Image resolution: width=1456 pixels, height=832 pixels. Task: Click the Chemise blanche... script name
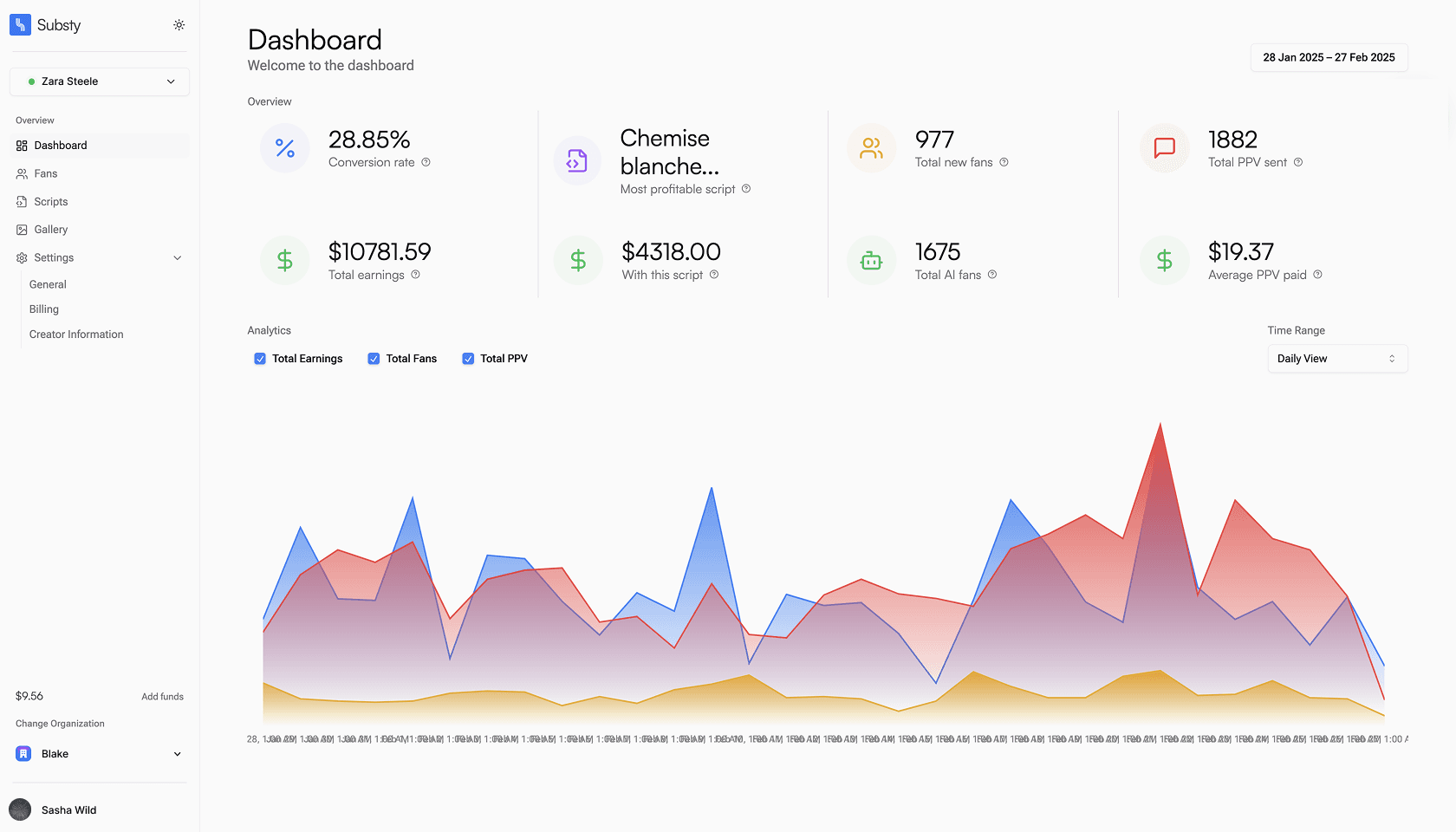point(670,153)
